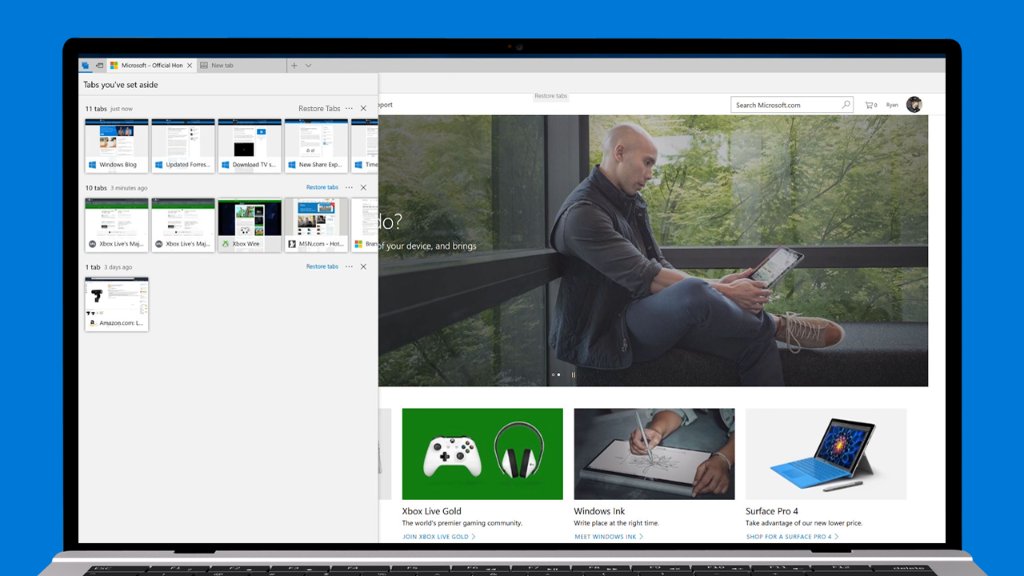Expand the tab previews chevron
The width and height of the screenshot is (1024, 576).
click(308, 65)
